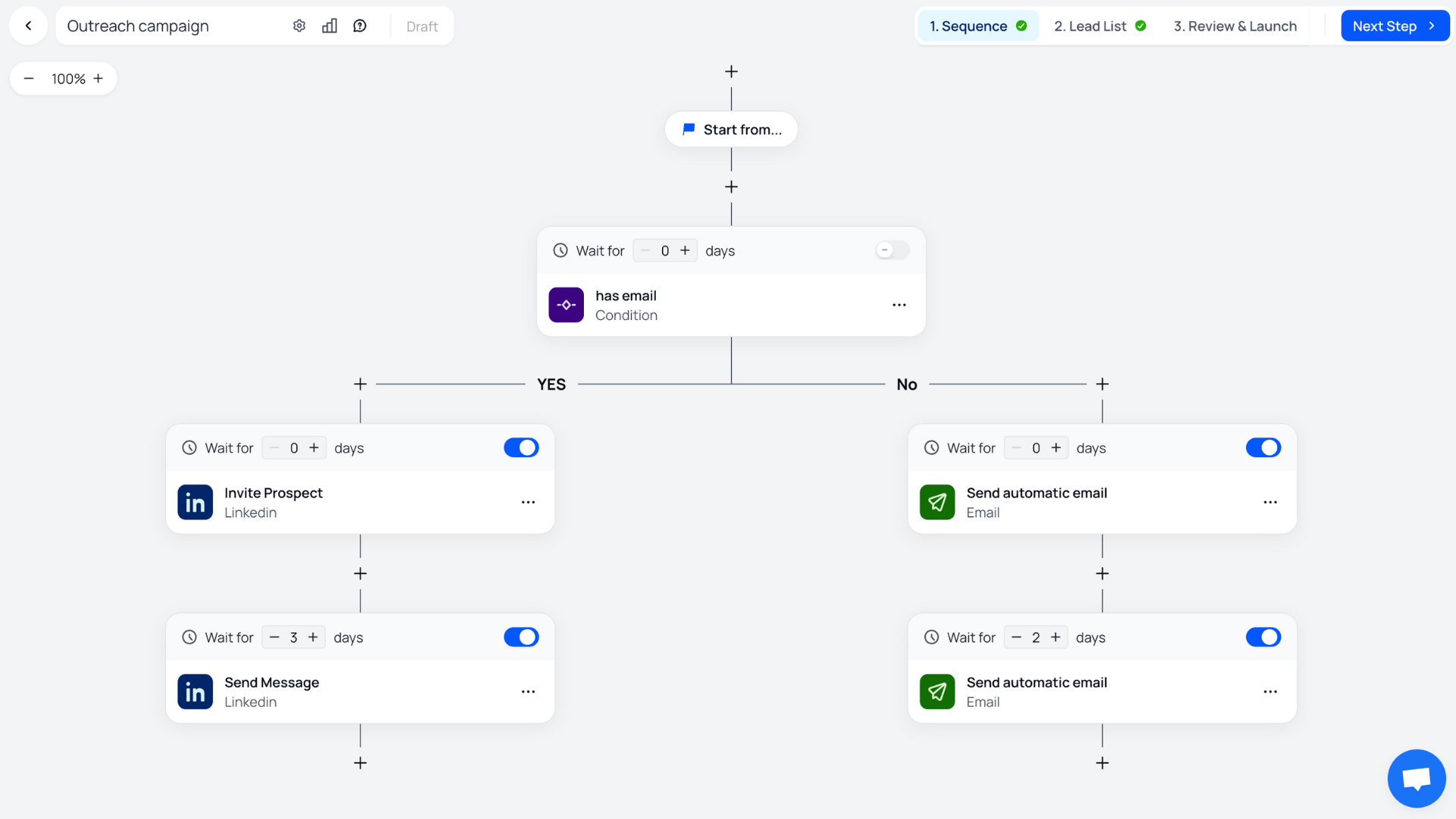Open options menu for has email condition
Image resolution: width=1456 pixels, height=819 pixels.
coord(899,305)
